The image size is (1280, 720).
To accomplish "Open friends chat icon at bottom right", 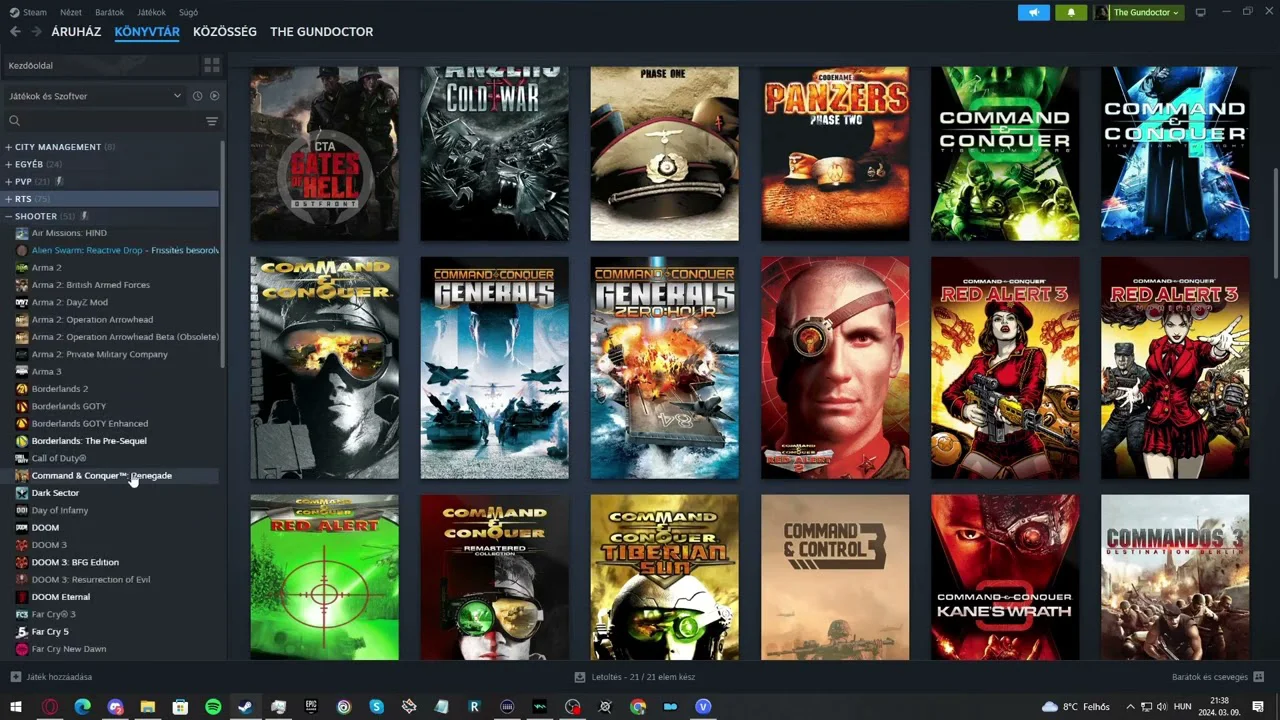I will pos(1258,677).
